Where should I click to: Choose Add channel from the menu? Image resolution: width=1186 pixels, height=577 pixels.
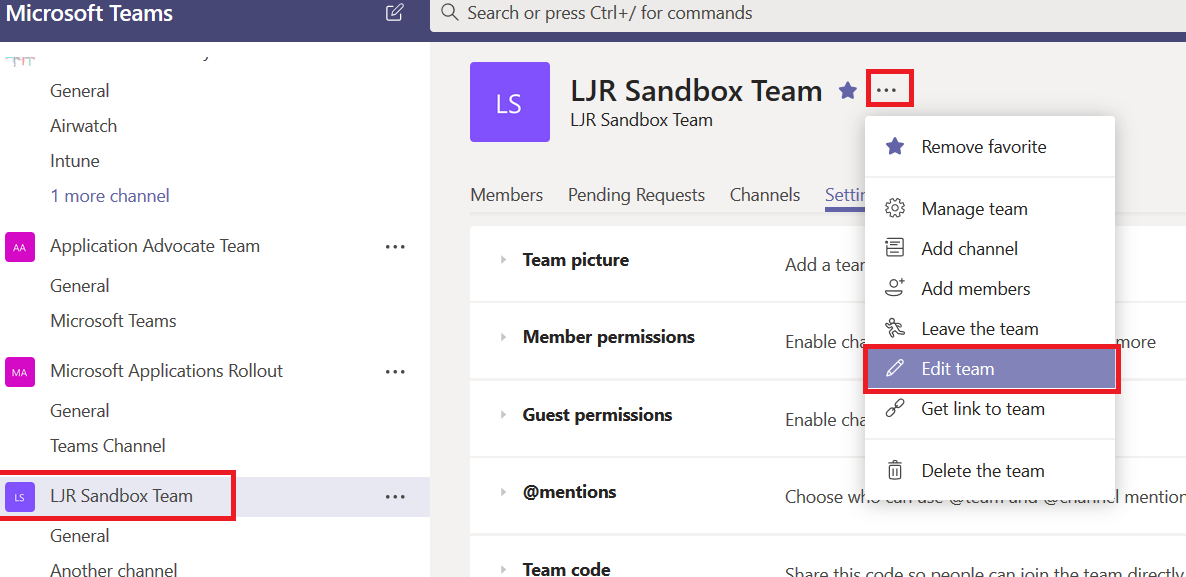[x=990, y=248]
